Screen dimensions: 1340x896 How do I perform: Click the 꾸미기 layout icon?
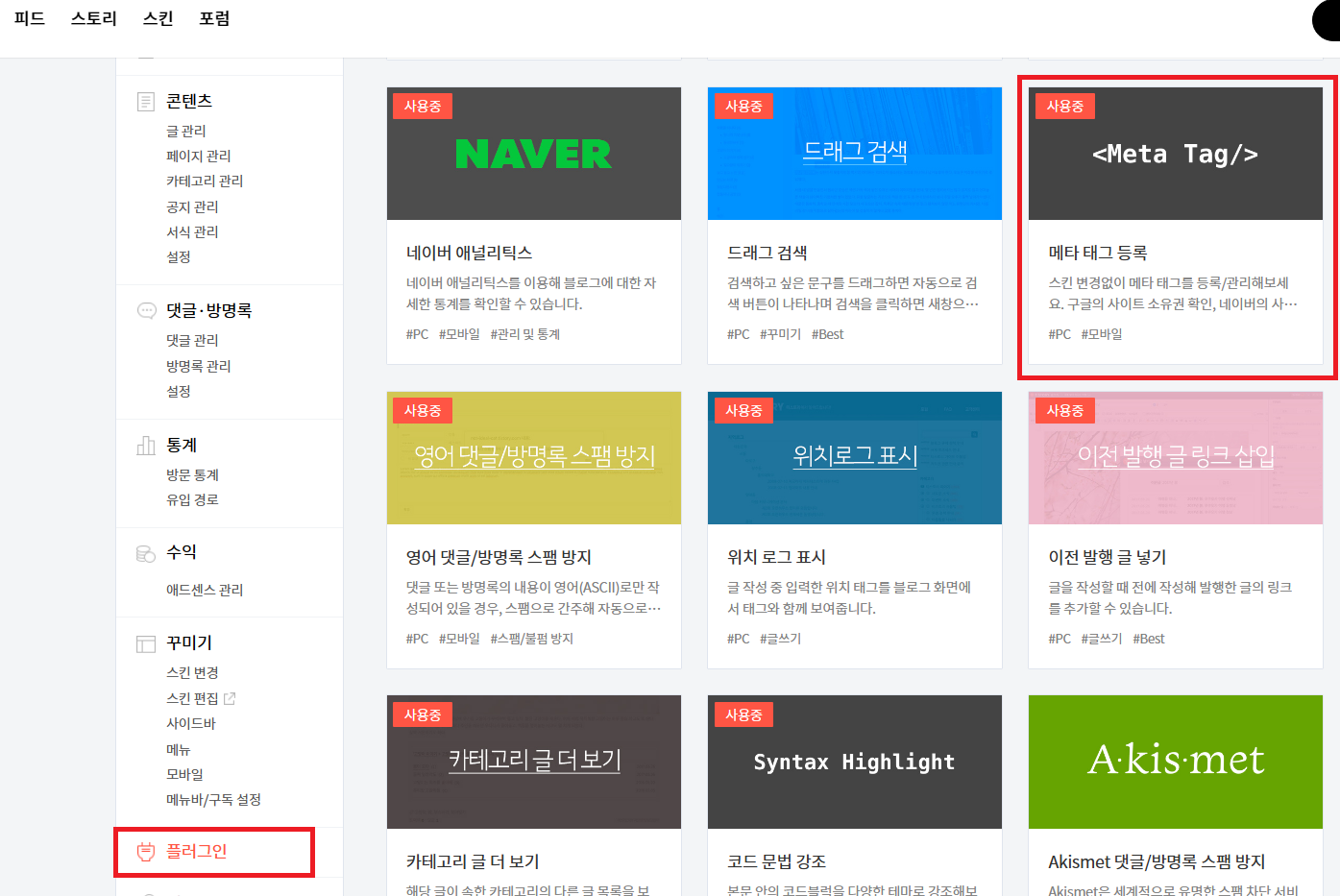click(146, 643)
